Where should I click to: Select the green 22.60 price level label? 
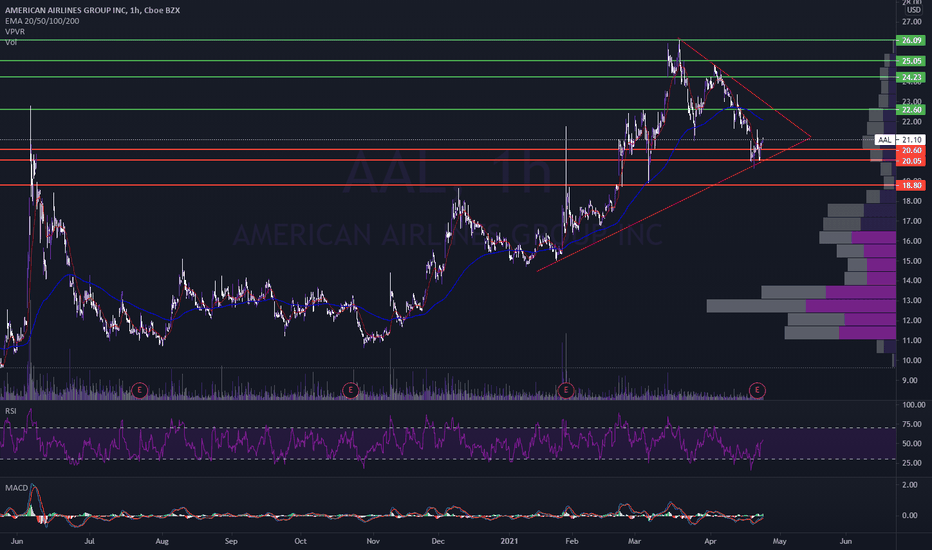click(911, 109)
